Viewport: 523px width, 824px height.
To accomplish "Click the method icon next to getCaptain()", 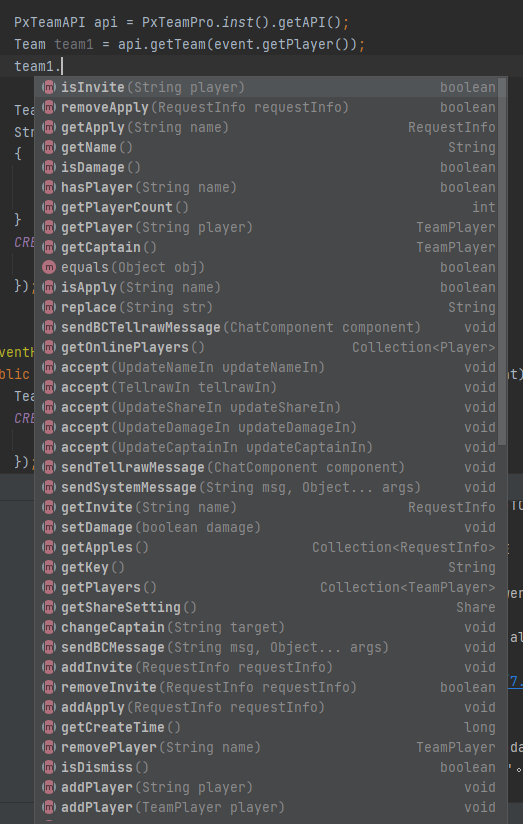I will click(x=49, y=248).
